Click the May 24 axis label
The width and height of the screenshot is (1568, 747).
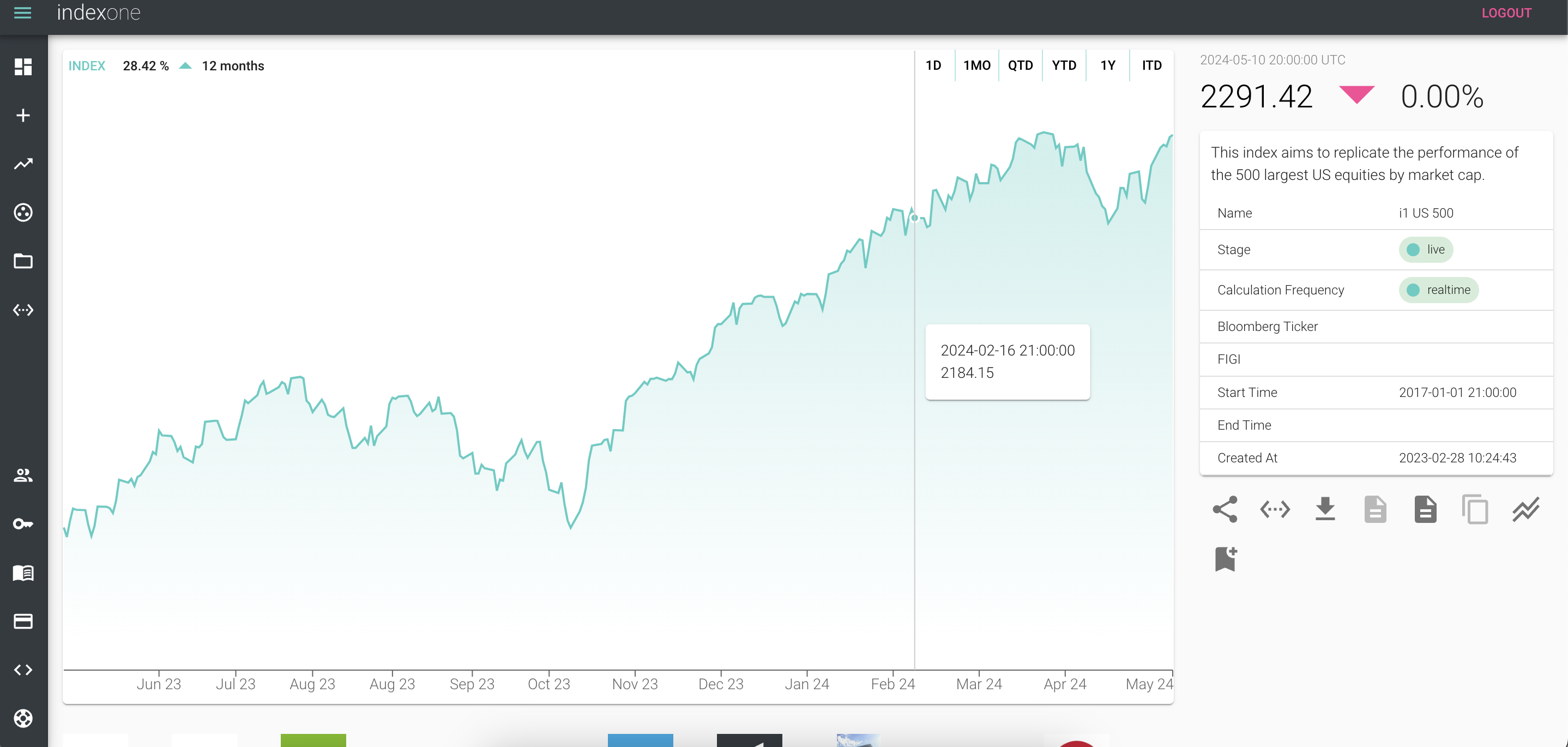pos(1149,684)
